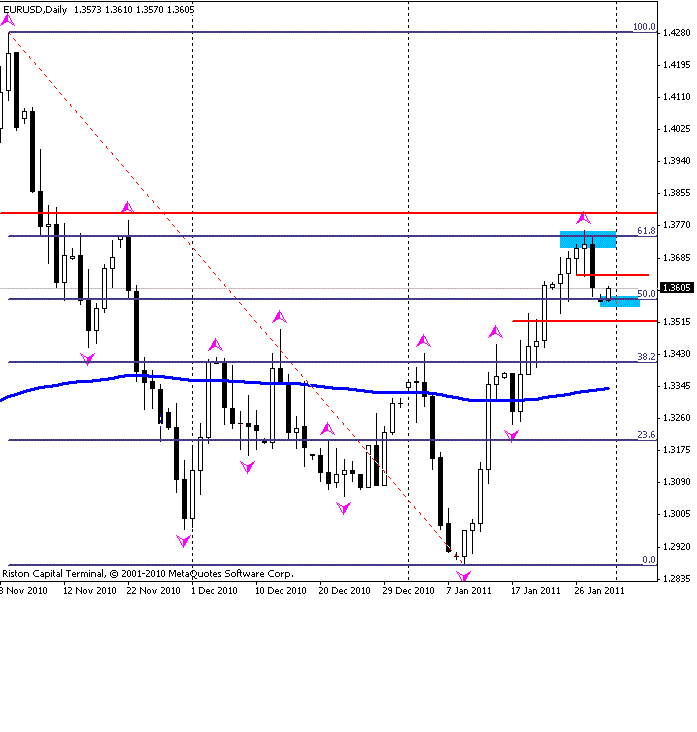Click the 1.3855 price axis label
The image size is (697, 732).
(x=676, y=193)
